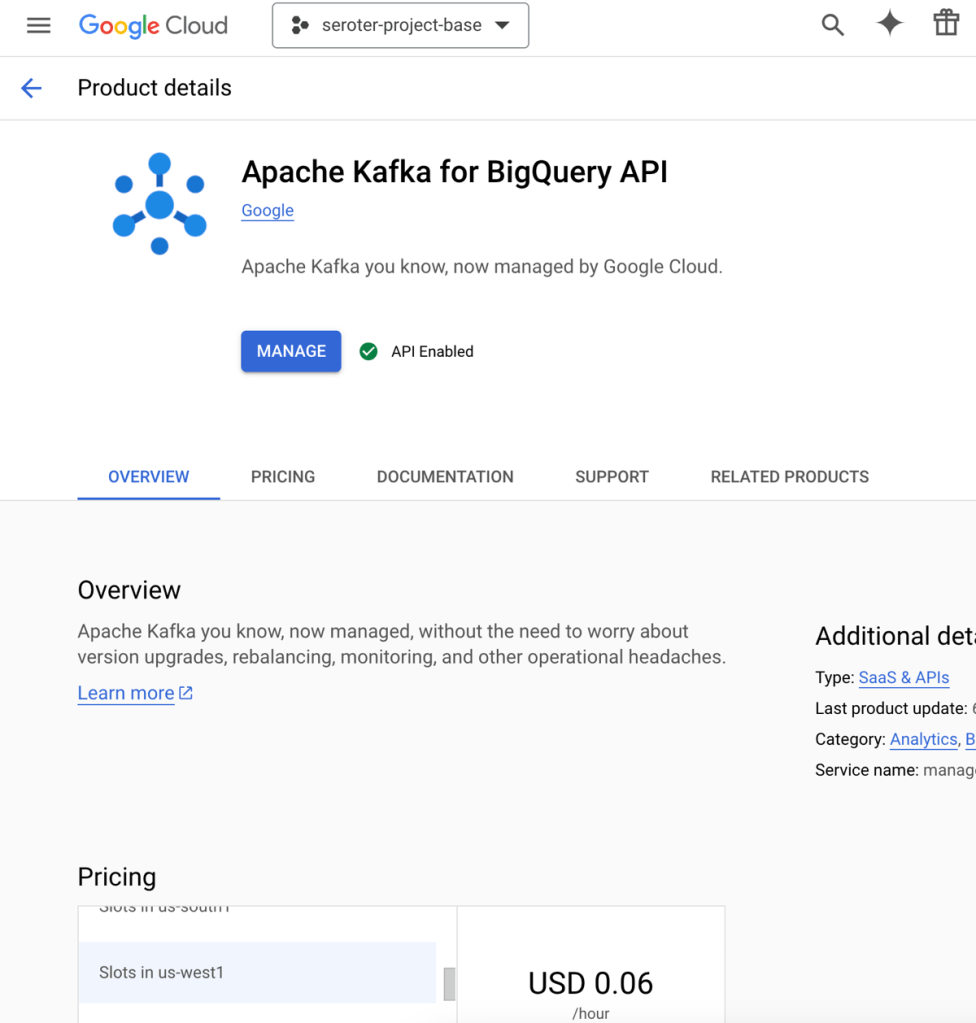Viewport: 976px width, 1023px height.
Task: Click the Google Cloud logo
Action: point(153,26)
